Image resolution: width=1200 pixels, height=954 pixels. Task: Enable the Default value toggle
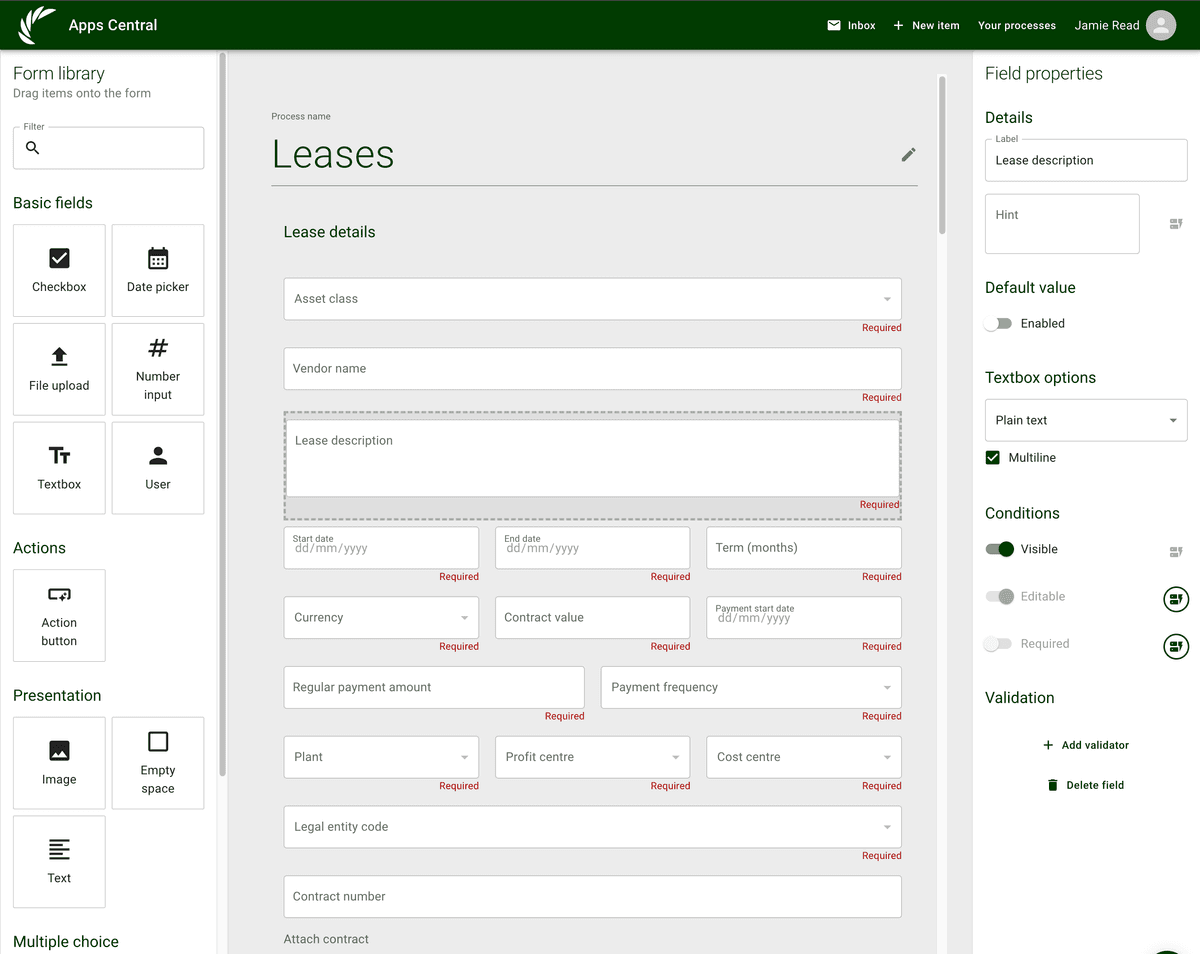[x=999, y=323]
